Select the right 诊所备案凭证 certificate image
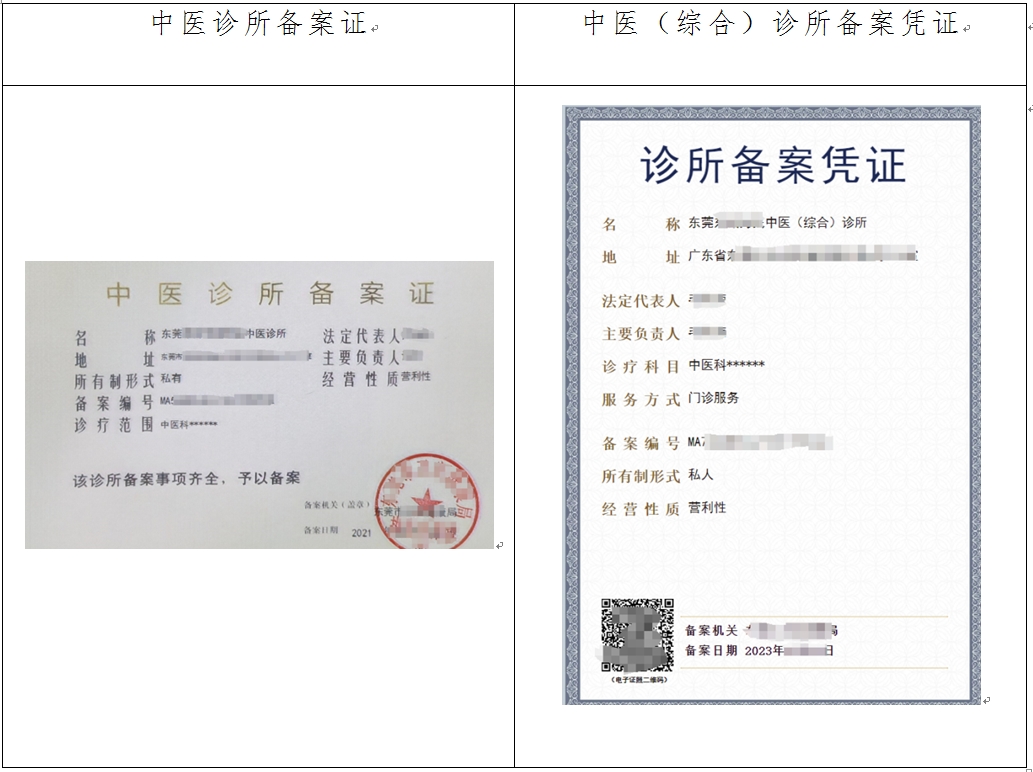 point(771,405)
